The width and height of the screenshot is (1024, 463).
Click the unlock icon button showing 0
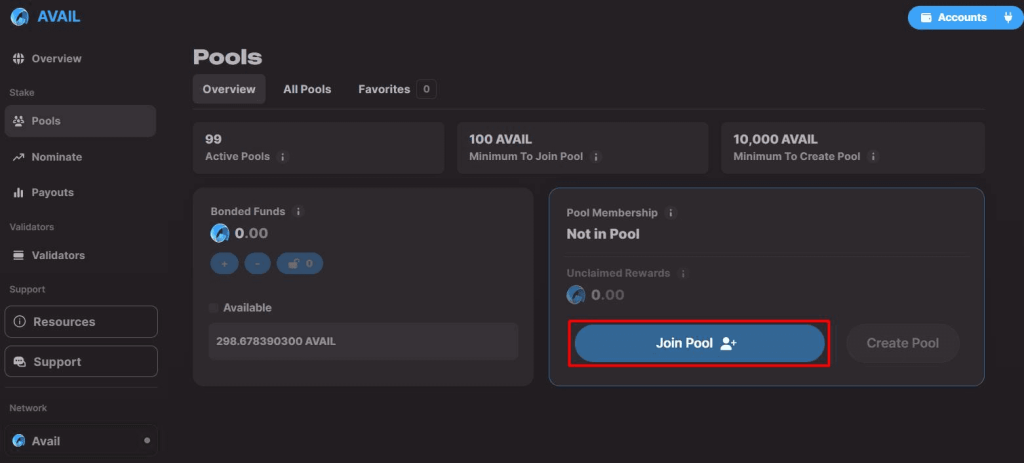(300, 264)
